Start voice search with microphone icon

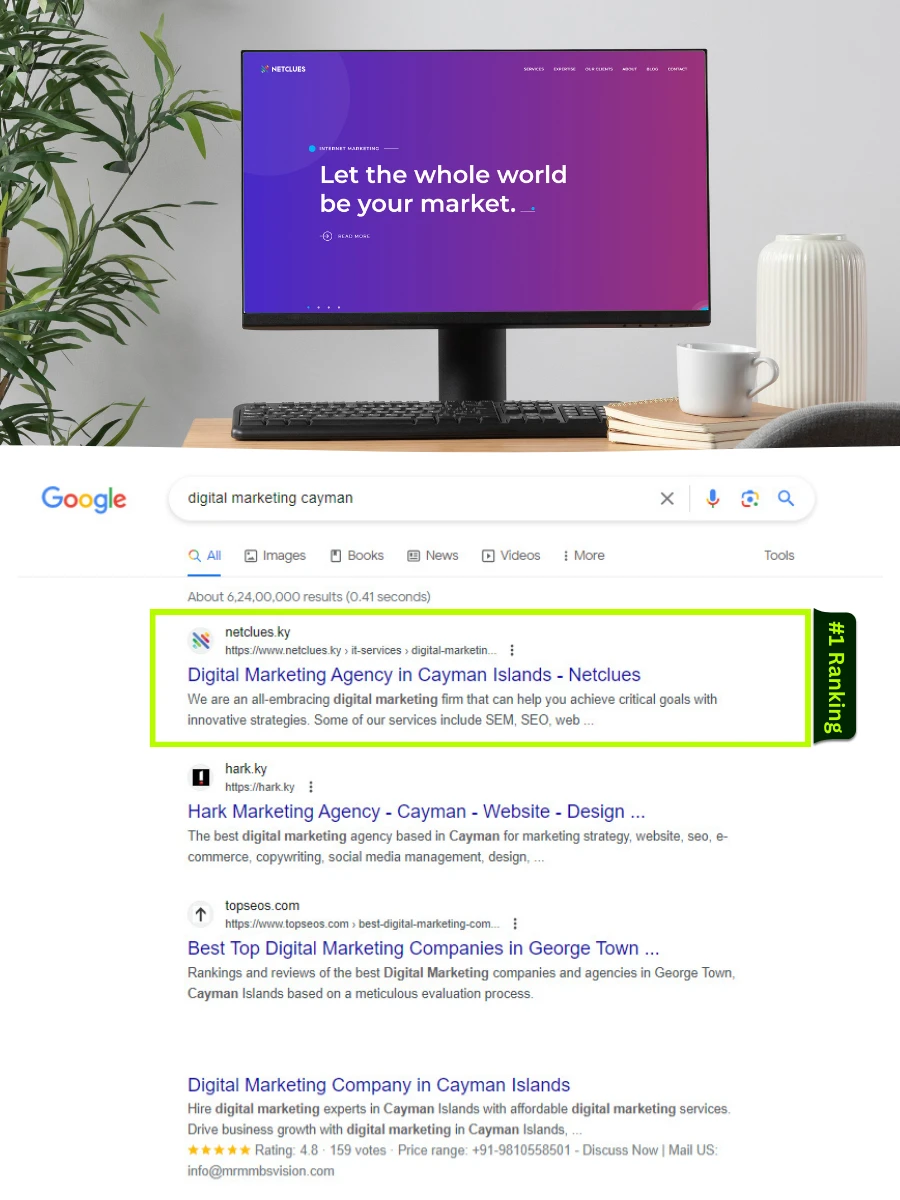click(x=712, y=498)
